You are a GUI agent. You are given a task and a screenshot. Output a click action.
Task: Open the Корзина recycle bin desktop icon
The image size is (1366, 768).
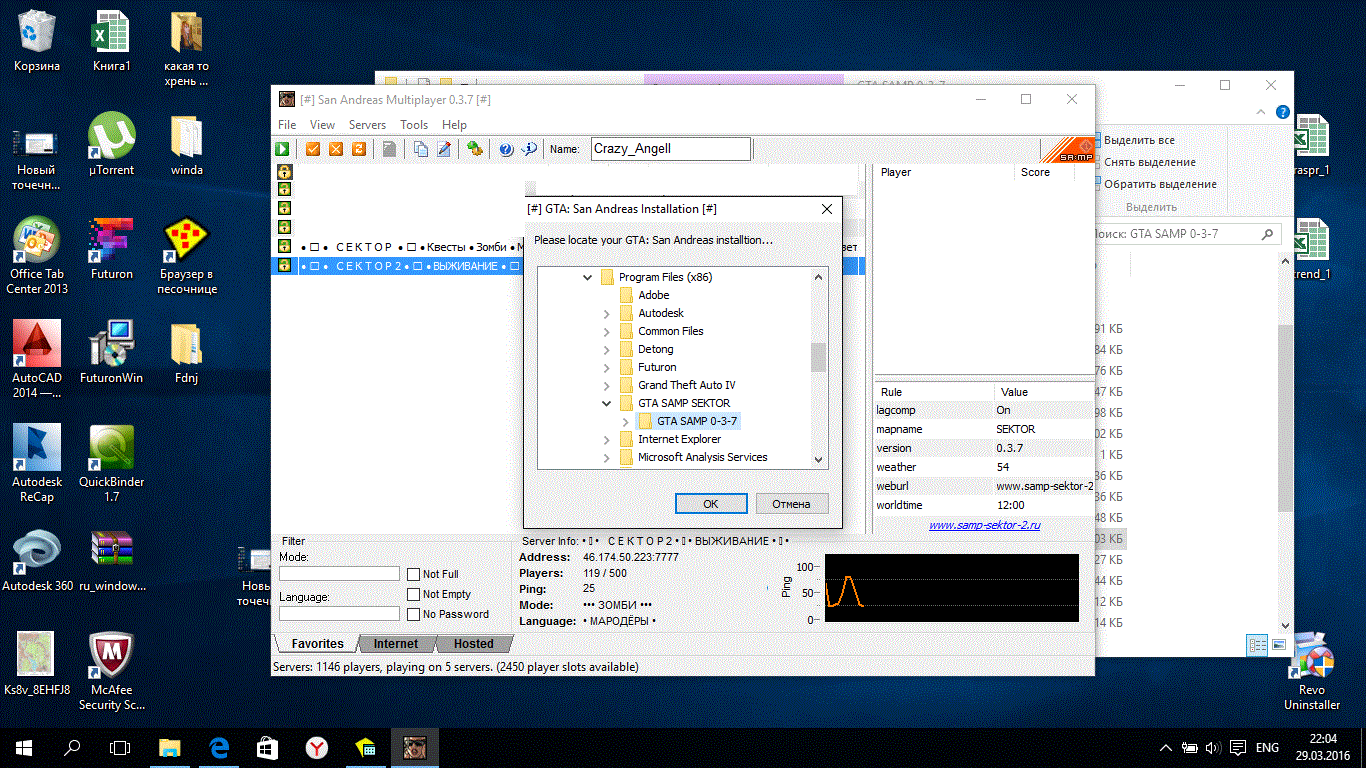tap(37, 42)
